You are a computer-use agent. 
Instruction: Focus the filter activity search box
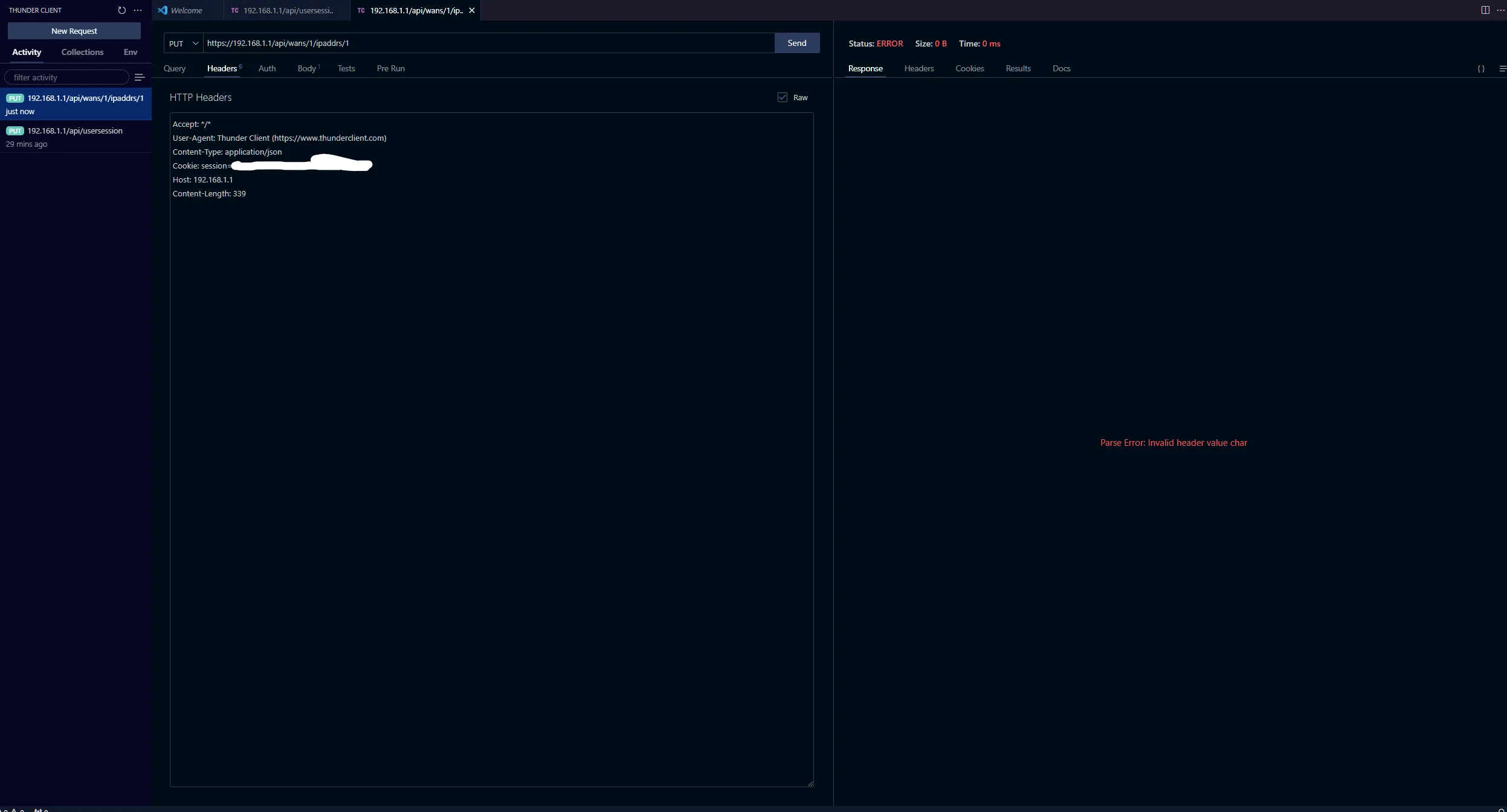click(66, 77)
